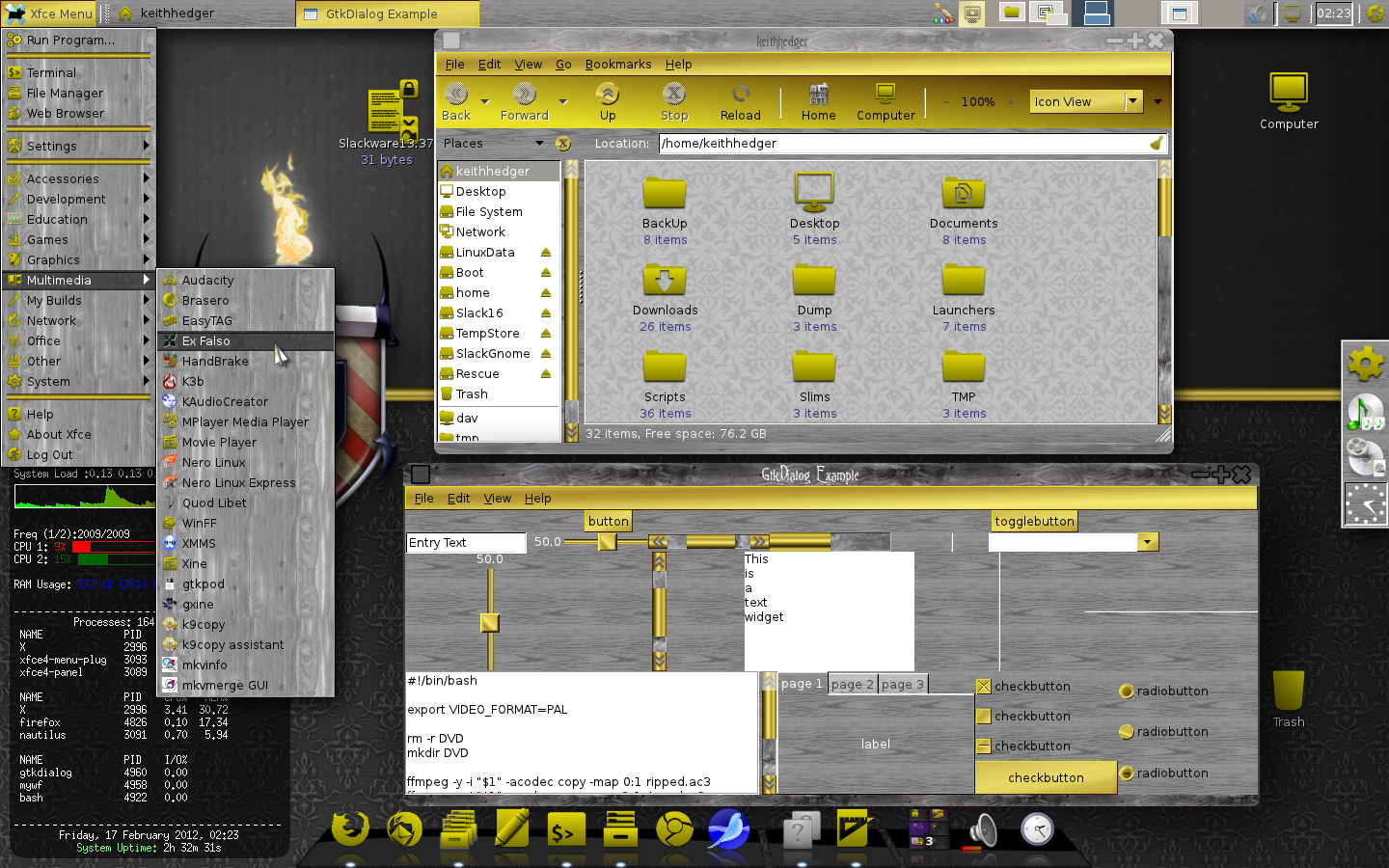Launch Audacity from the Multimedia submenu
Image resolution: width=1389 pixels, height=868 pixels.
(246, 281)
